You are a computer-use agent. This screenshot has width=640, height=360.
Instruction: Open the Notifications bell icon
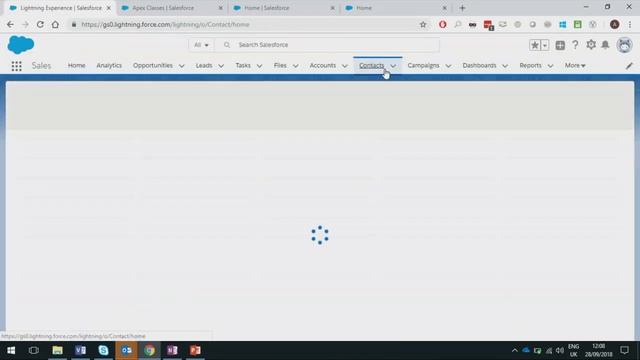(x=605, y=44)
